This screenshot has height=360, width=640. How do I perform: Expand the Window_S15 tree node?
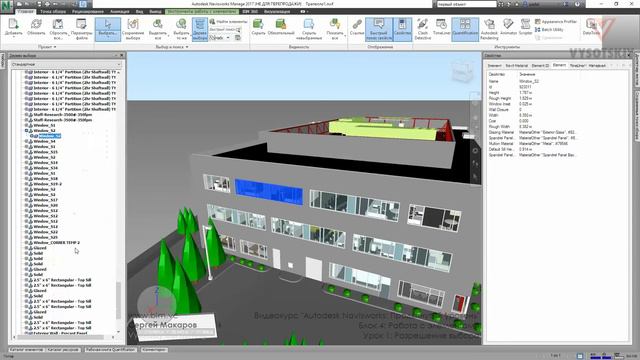26,152
